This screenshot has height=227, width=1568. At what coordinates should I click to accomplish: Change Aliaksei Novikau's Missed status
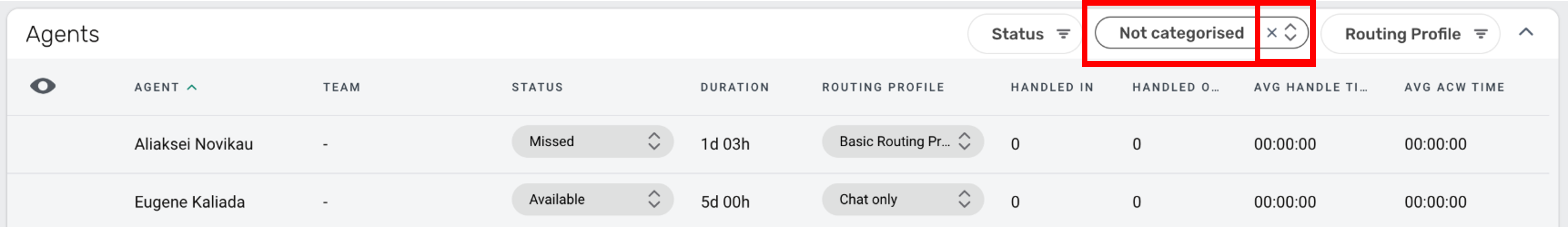tap(592, 142)
